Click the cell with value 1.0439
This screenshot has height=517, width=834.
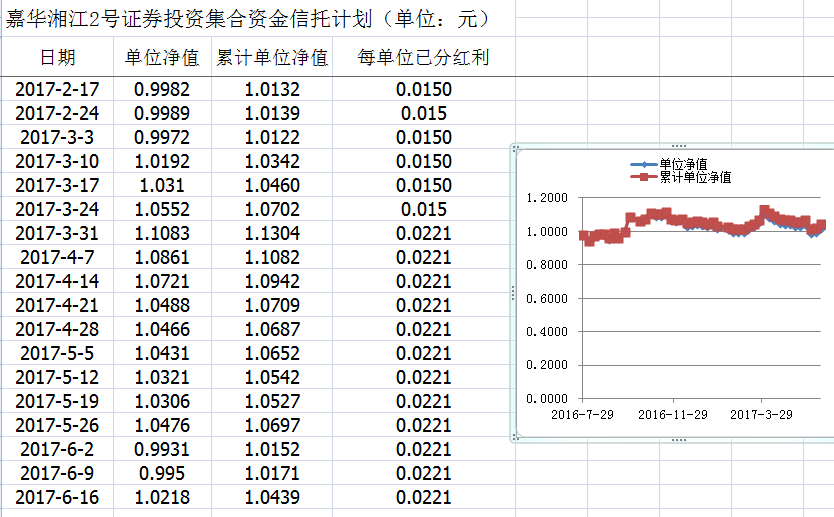point(272,497)
